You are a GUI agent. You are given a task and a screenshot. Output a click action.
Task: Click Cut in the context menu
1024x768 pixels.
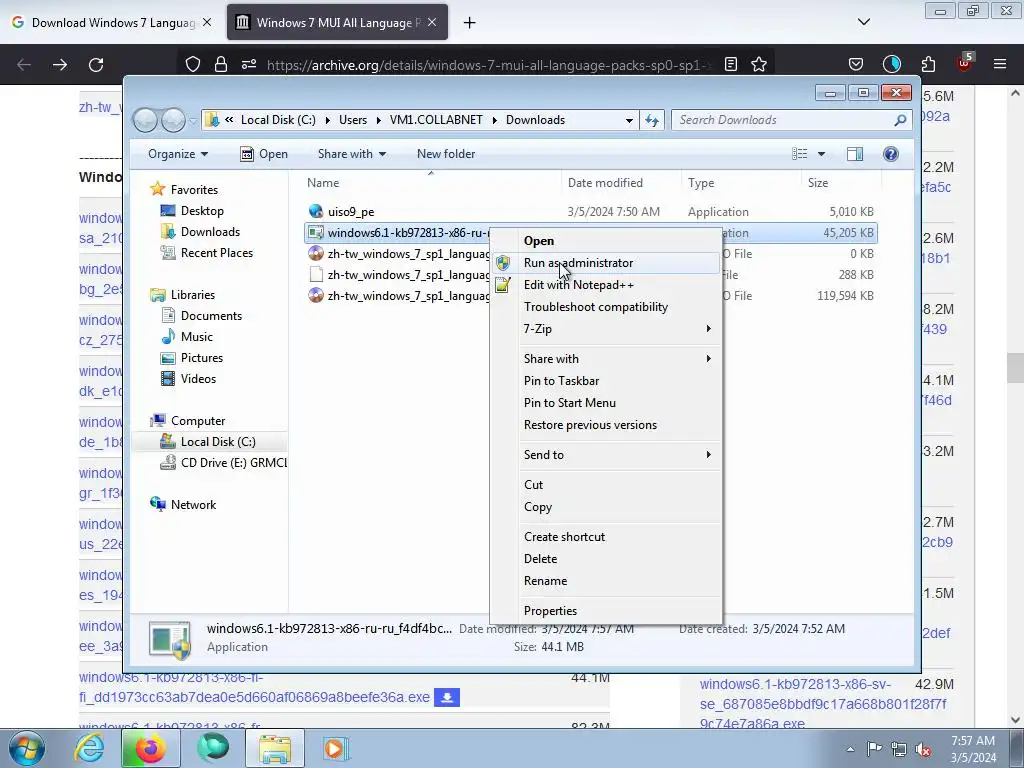point(533,485)
